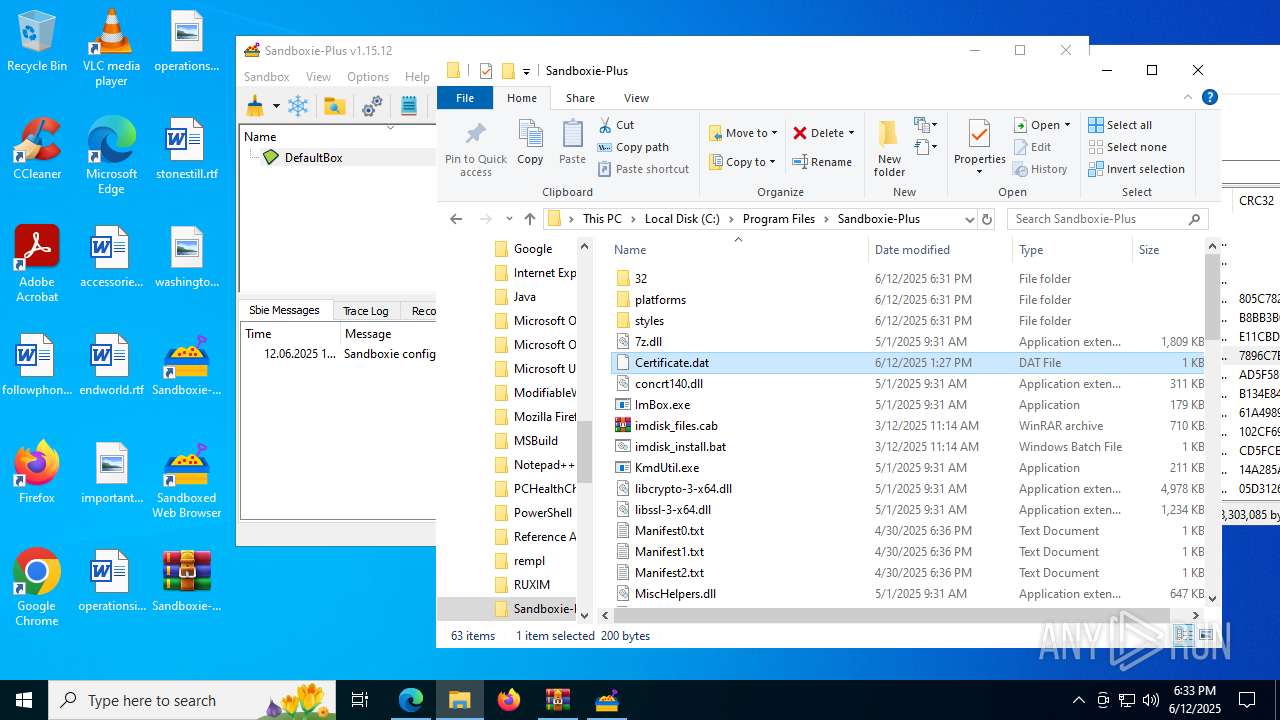This screenshot has height=720, width=1280.
Task: Open the address bar history dropdown
Action: (968, 219)
